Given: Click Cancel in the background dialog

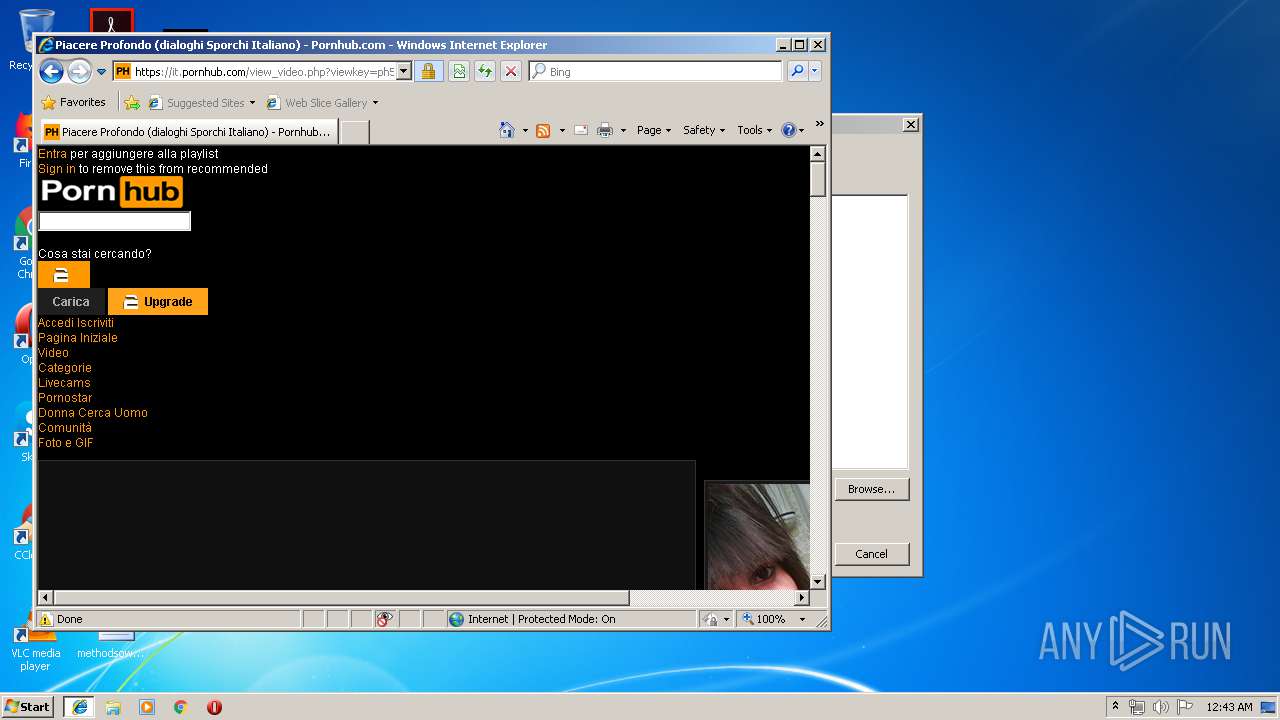Looking at the screenshot, I should (871, 554).
